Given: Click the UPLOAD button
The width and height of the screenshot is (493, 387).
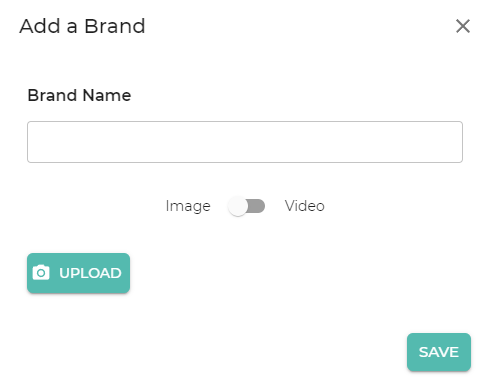Looking at the screenshot, I should (78, 273).
